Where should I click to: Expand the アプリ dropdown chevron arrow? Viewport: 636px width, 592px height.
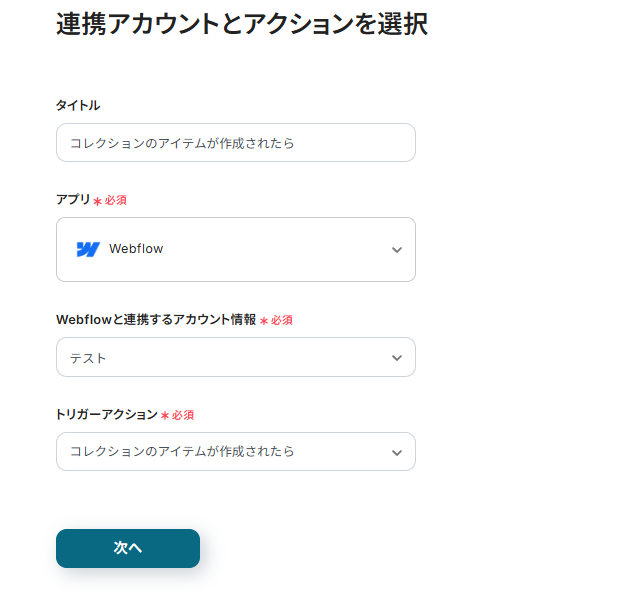pos(397,250)
